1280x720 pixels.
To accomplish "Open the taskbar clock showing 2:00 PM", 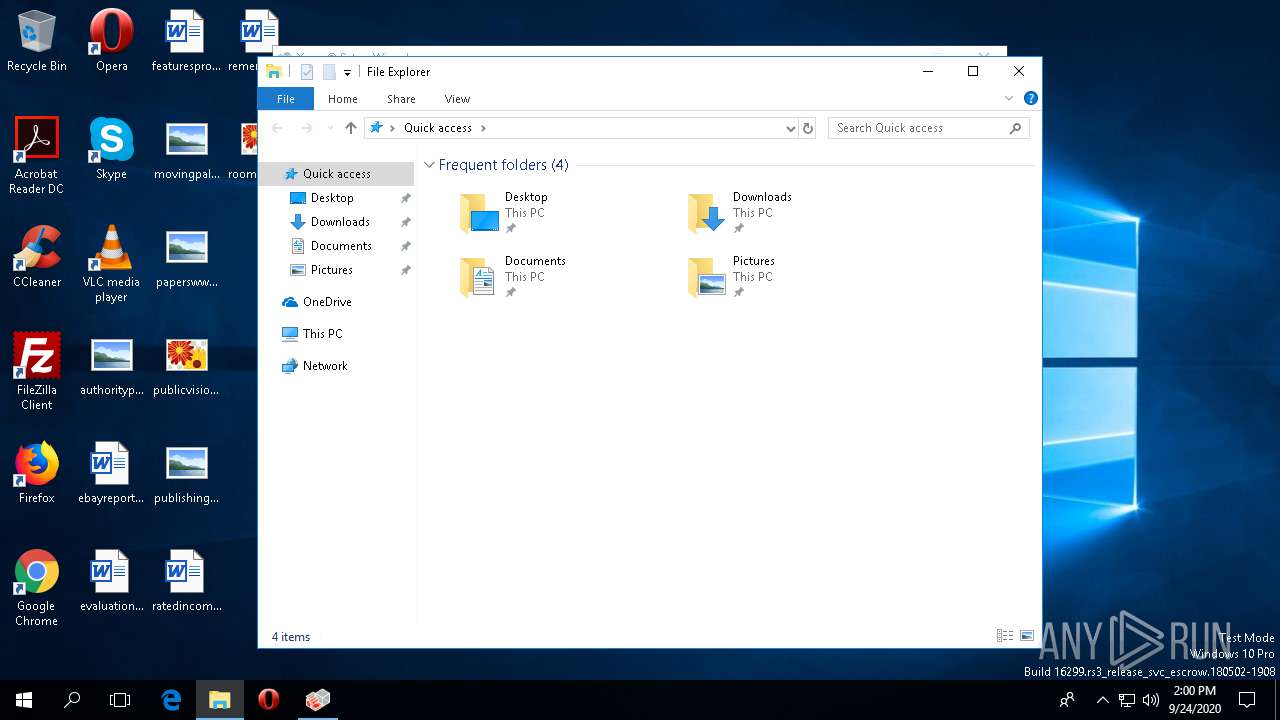I will tap(1194, 700).
